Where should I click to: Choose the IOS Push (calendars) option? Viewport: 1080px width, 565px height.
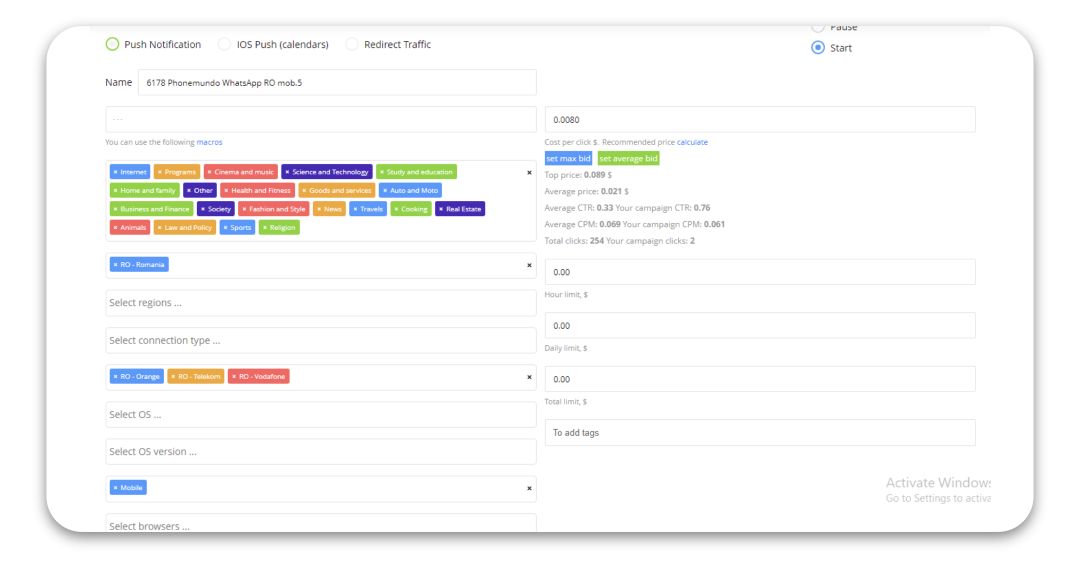(x=225, y=44)
